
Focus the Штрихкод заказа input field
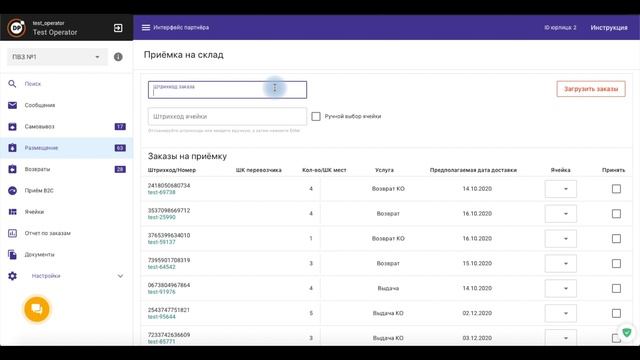coord(227,90)
